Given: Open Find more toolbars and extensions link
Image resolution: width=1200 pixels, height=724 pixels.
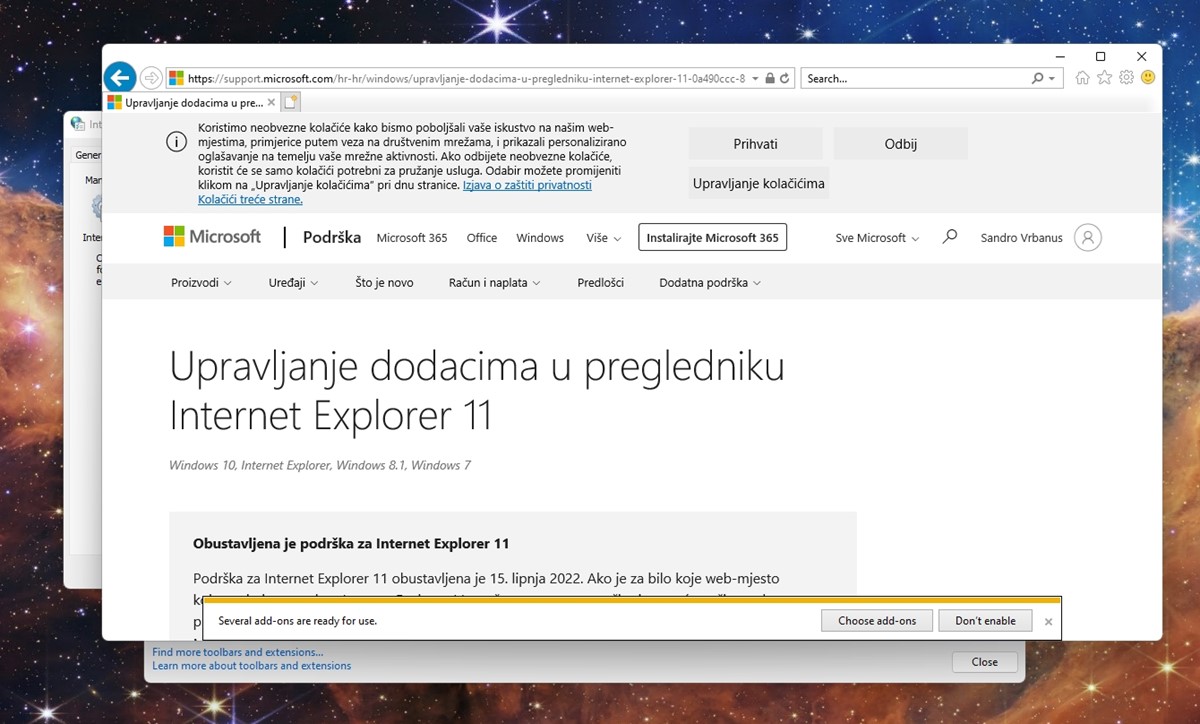Looking at the screenshot, I should click(x=237, y=652).
